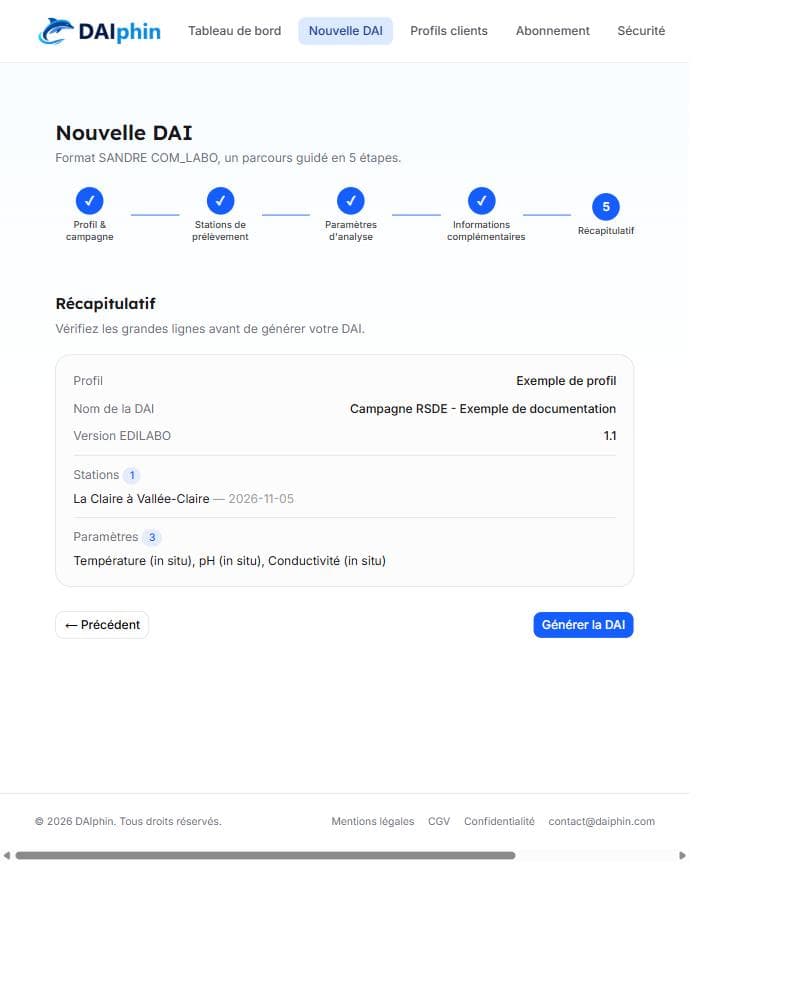Open Confidentialité footer link
Screen dimensions: 800x1000
coord(499,821)
